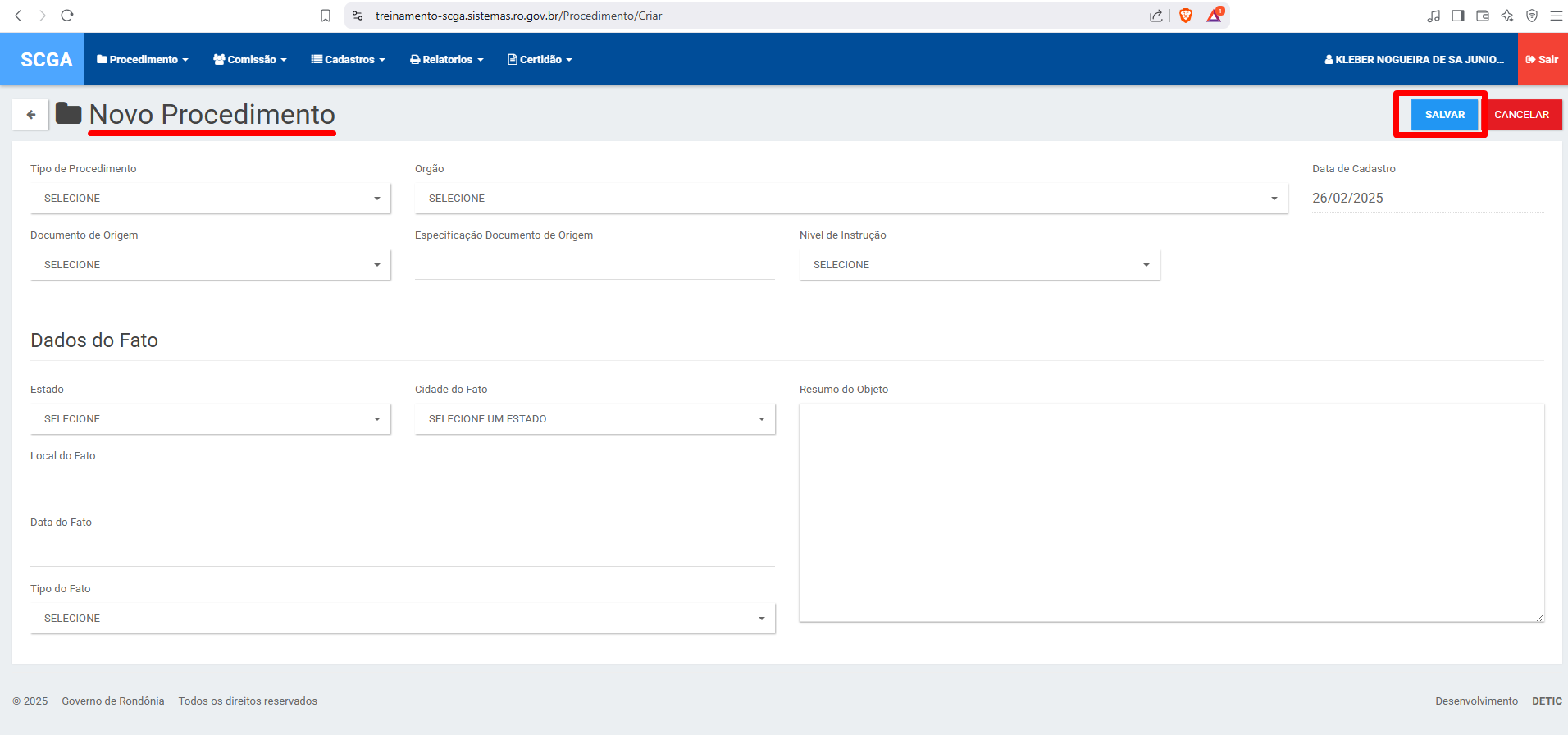The height and width of the screenshot is (735, 1568).
Task: Click the back arrow button beside Novo Procedimento
Action: [31, 115]
